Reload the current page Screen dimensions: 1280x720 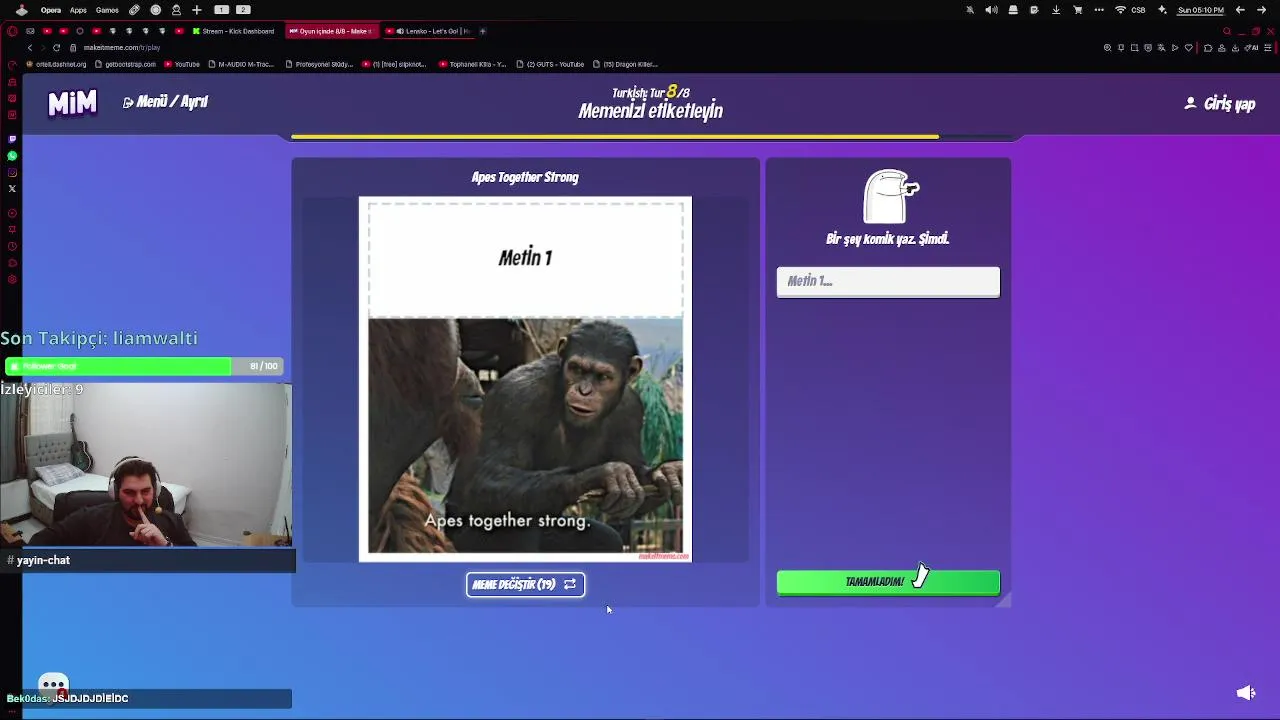pyautogui.click(x=56, y=48)
